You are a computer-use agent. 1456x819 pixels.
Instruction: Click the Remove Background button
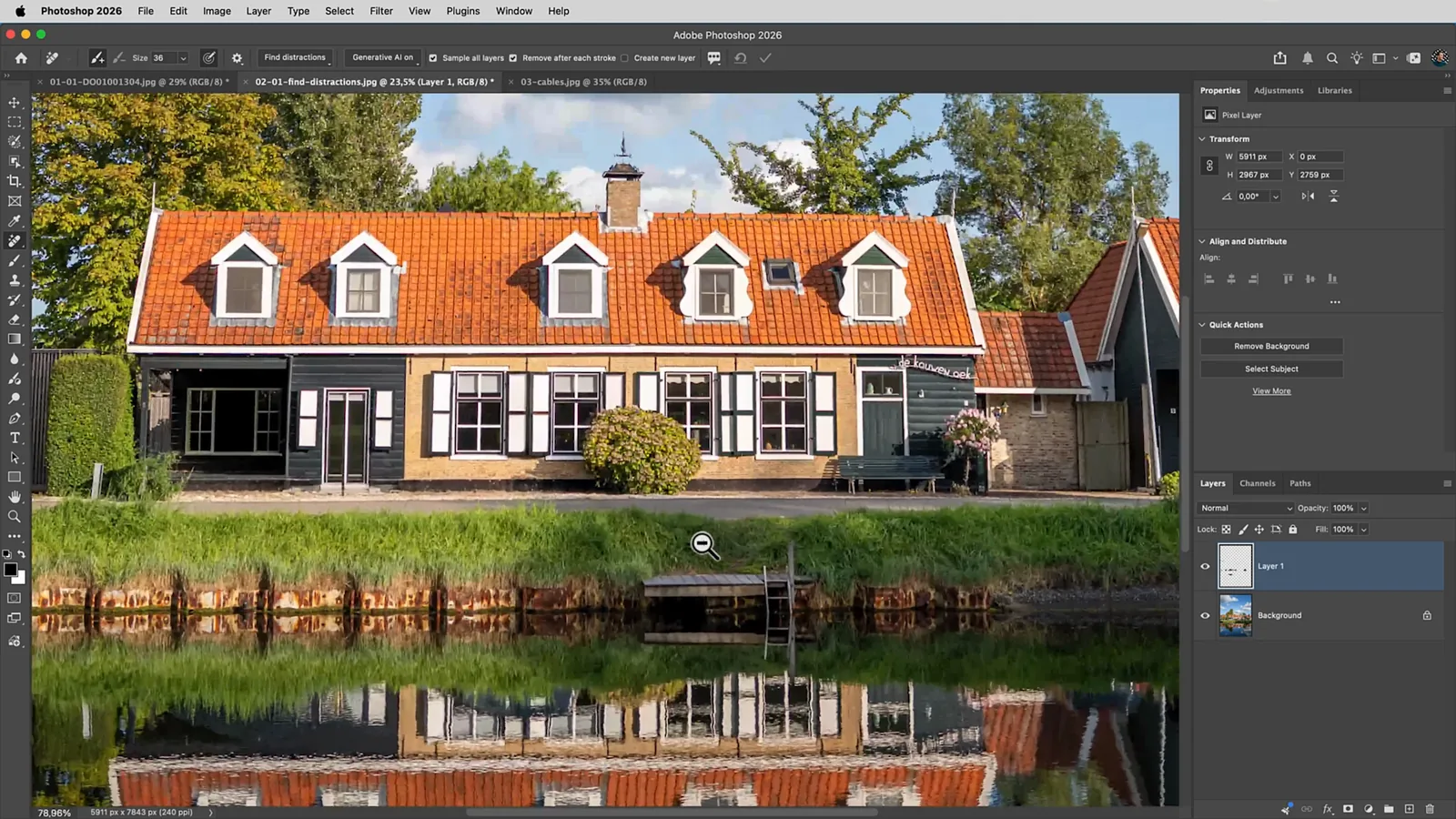[x=1271, y=346]
